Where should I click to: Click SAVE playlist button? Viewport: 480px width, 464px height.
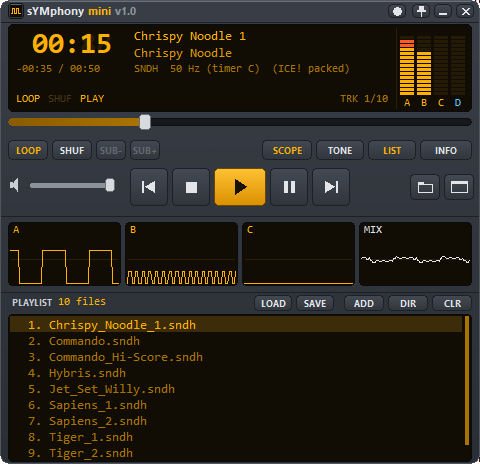pyautogui.click(x=315, y=304)
